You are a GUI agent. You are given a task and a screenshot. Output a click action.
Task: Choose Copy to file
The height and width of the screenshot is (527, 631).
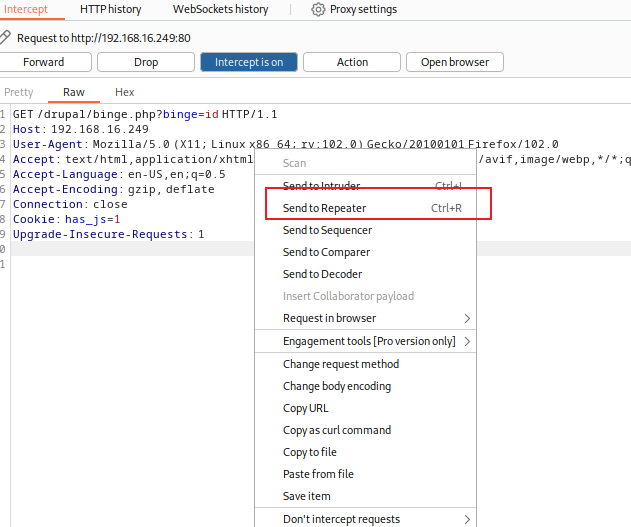(x=365, y=452)
